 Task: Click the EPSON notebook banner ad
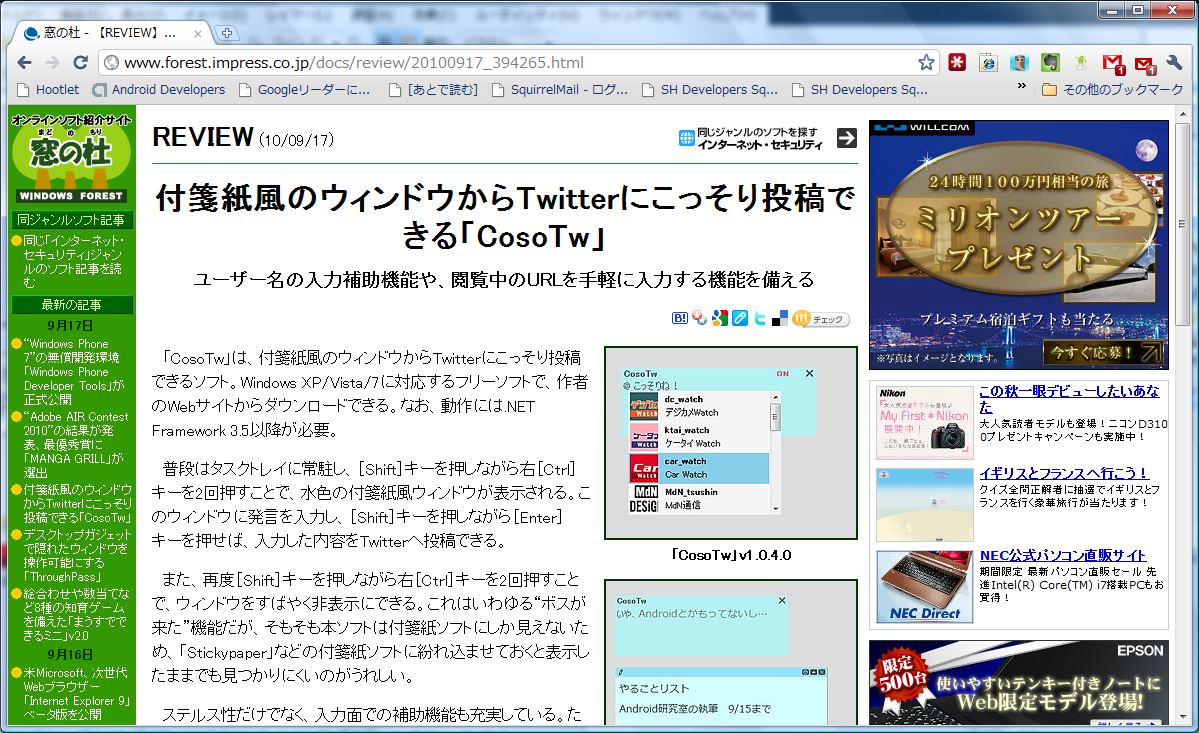[1019, 683]
